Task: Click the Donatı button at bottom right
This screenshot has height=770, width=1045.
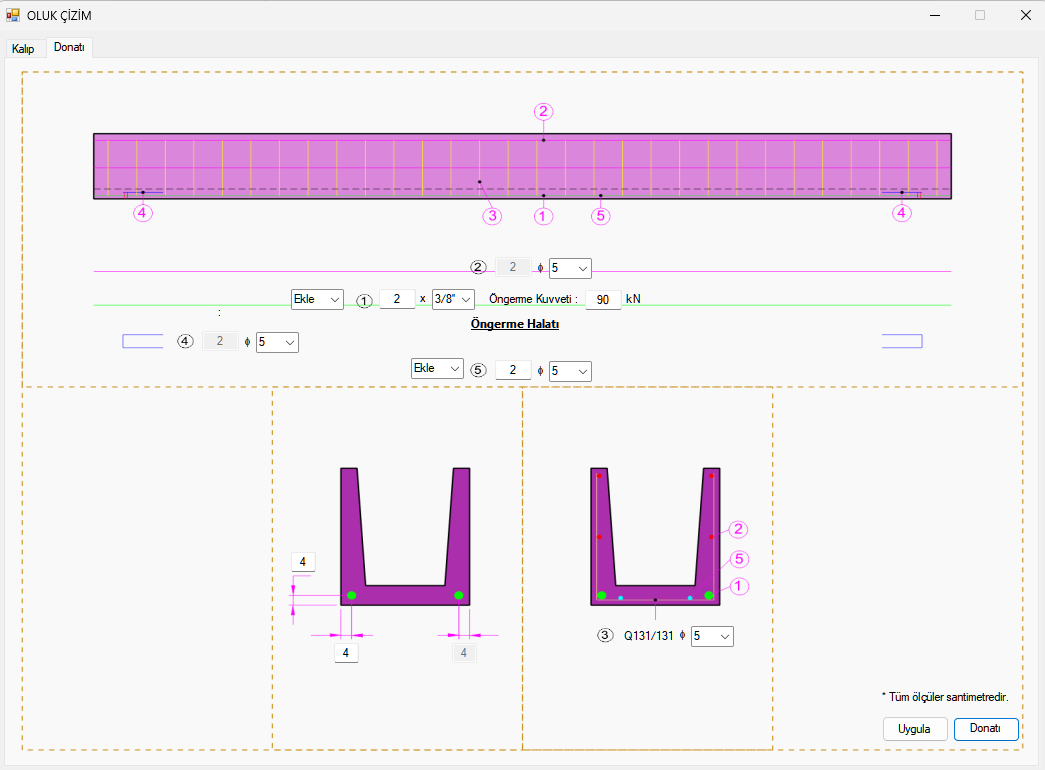Action: tap(985, 729)
